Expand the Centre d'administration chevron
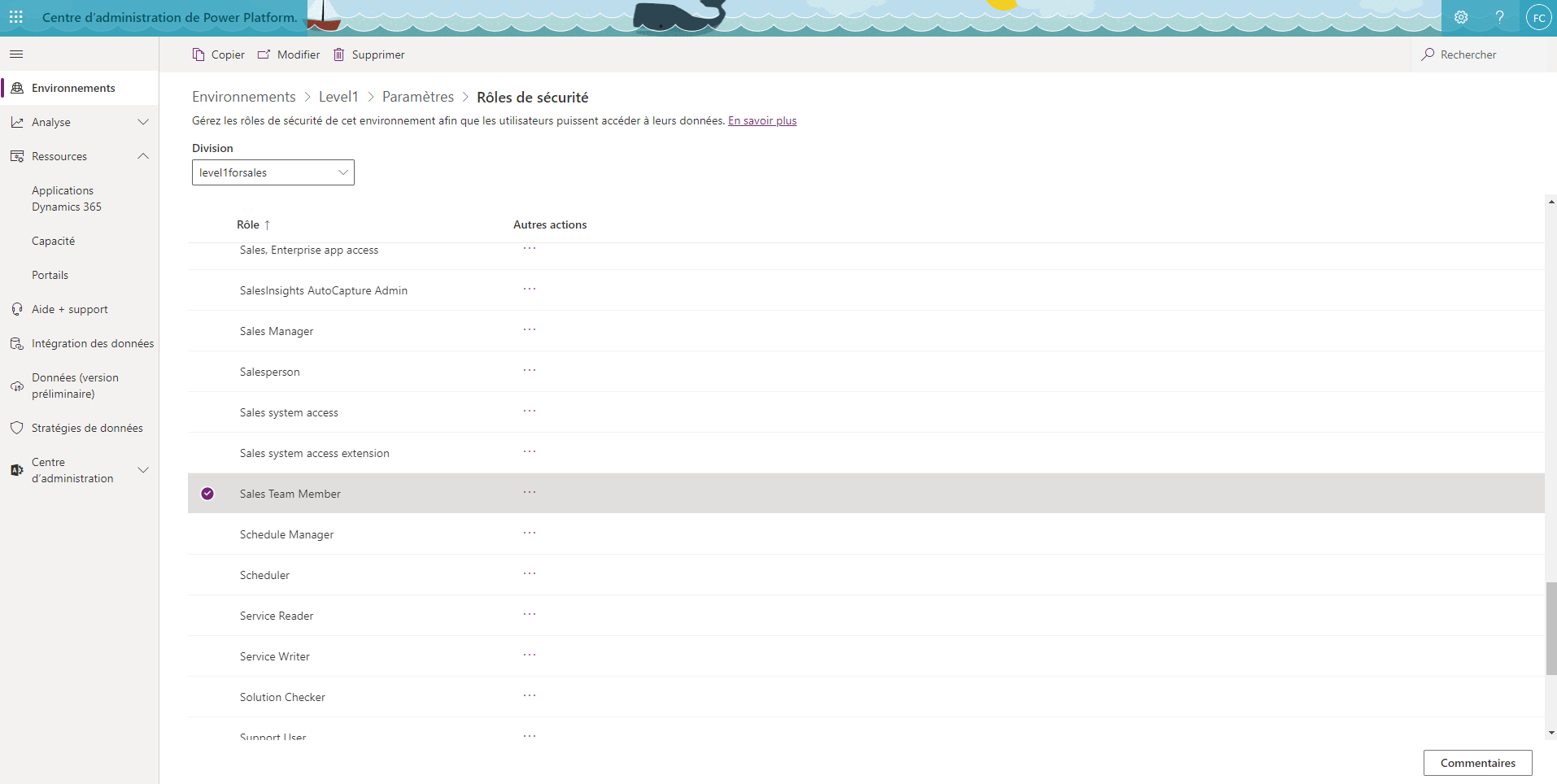 [143, 470]
